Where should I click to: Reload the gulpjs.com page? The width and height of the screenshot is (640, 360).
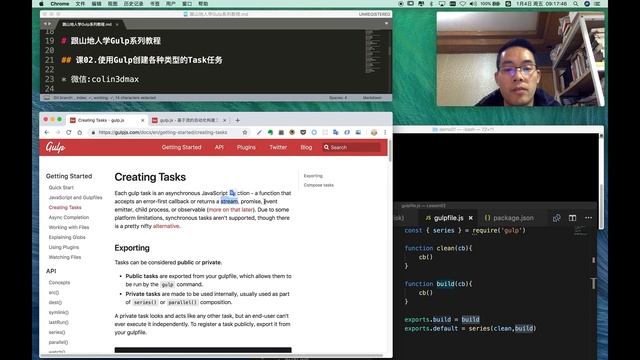[69, 132]
